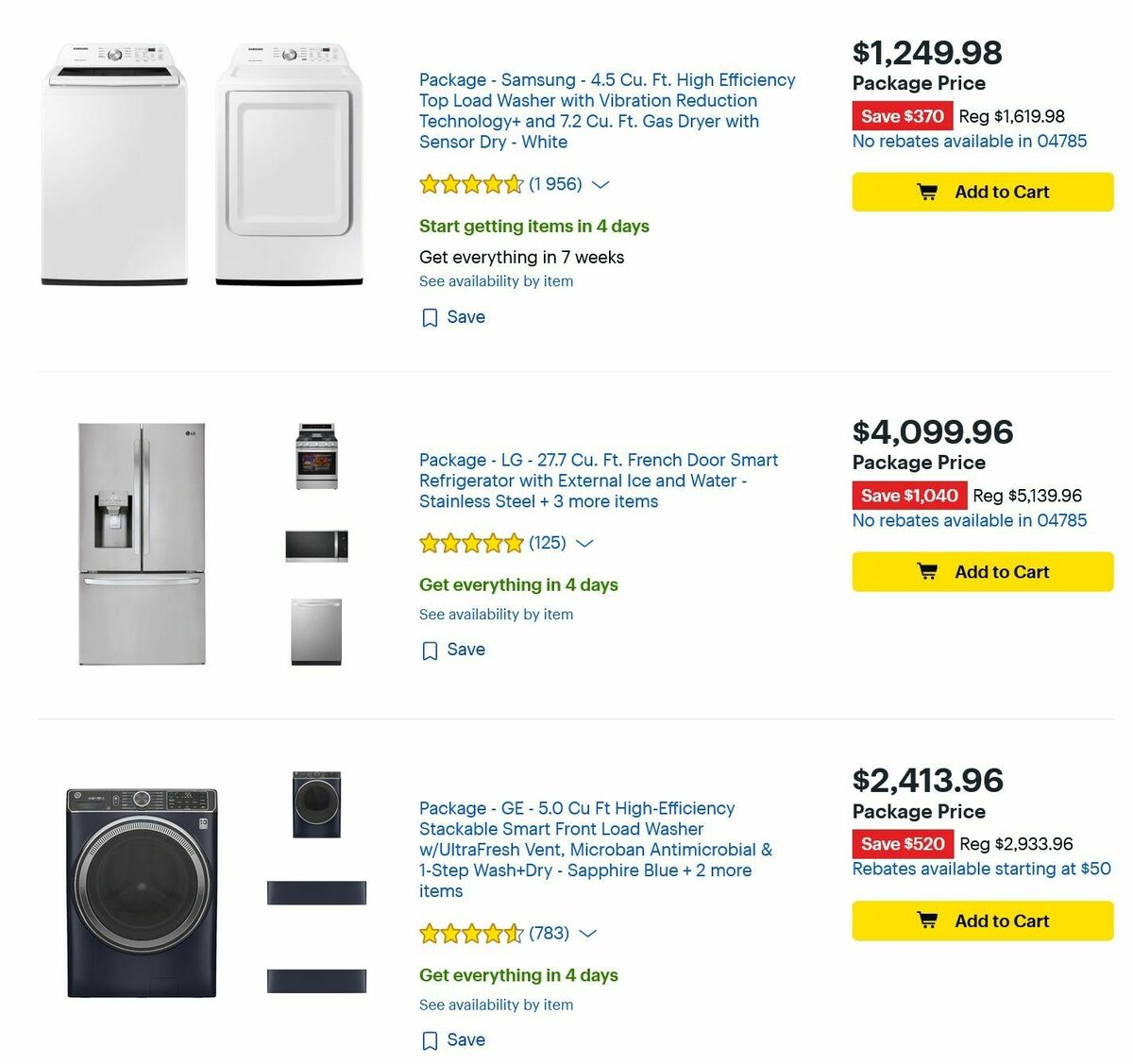This screenshot has width=1133, height=1064.
Task: Click See availability by item under the LG package
Action: (496, 614)
